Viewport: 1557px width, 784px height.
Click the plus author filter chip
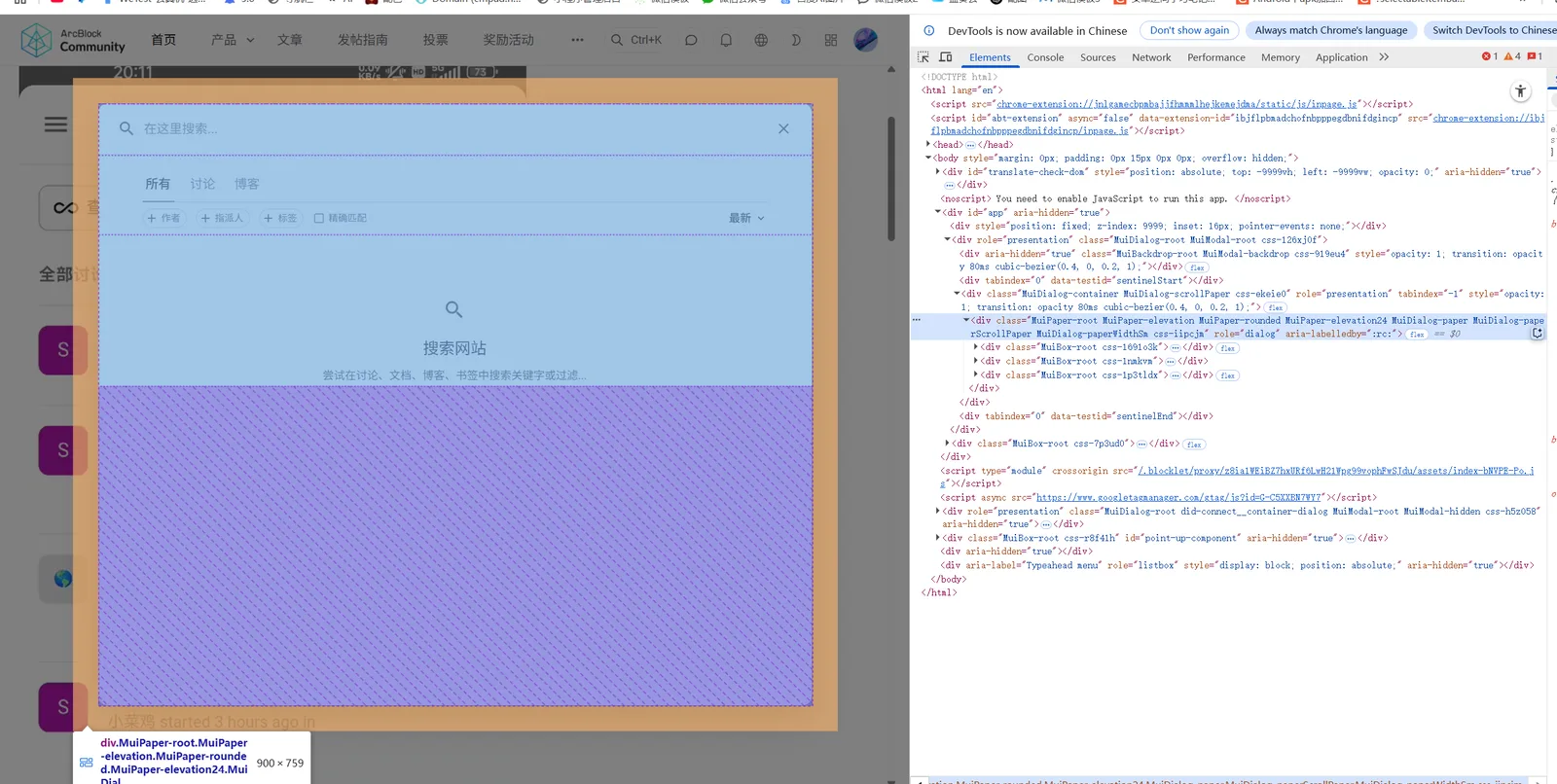pos(163,218)
